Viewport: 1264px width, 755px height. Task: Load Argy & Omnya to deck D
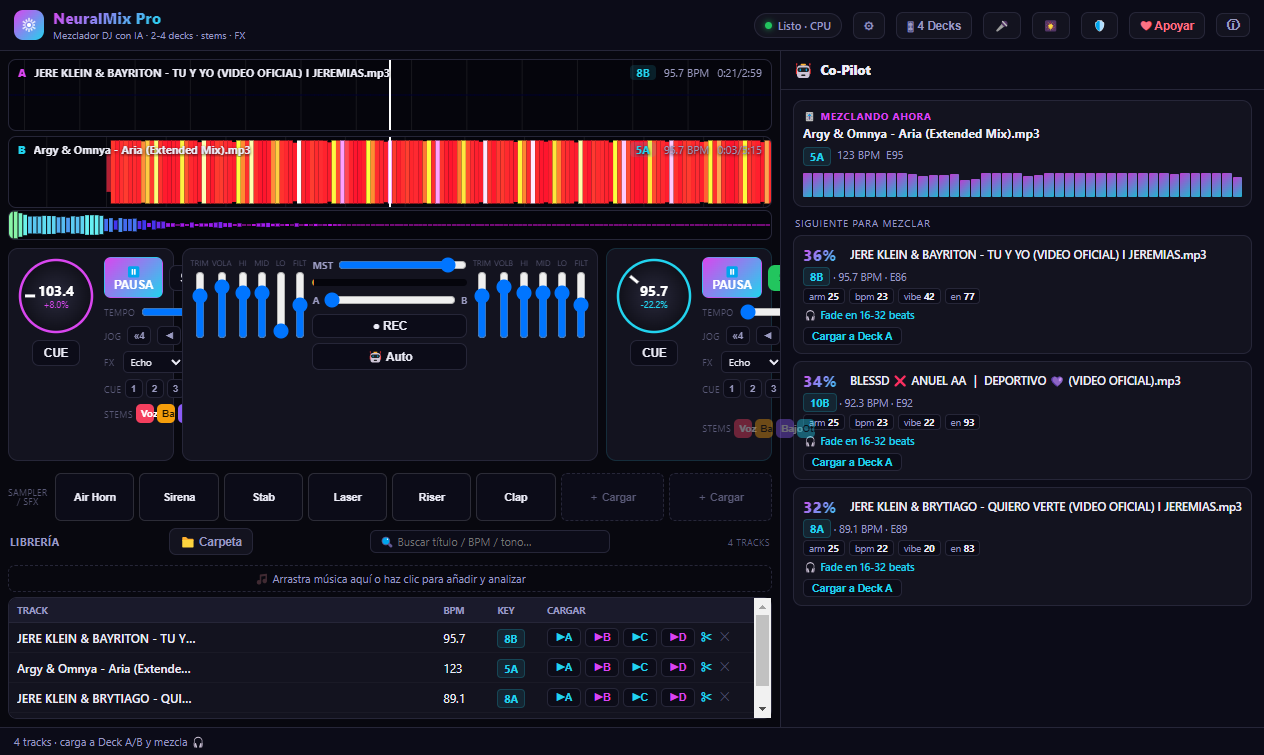pyautogui.click(x=678, y=667)
